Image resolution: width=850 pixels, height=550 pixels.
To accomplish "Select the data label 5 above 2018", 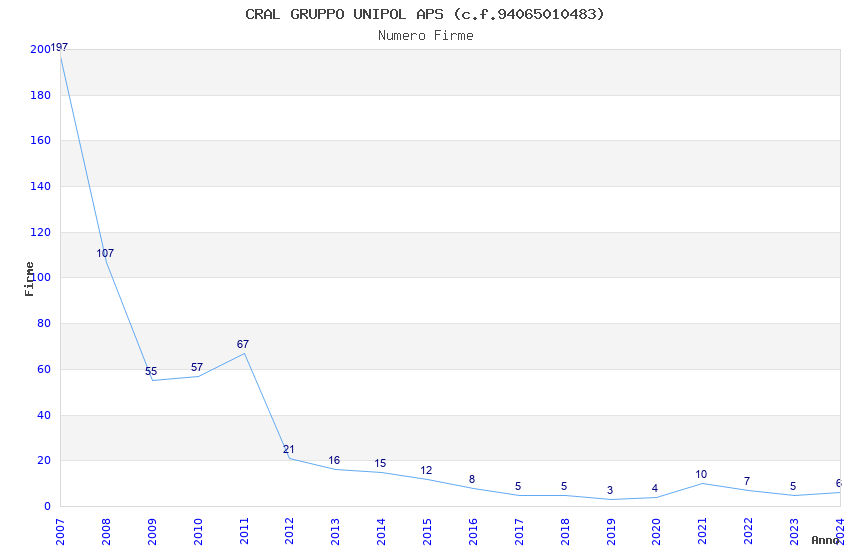I will (564, 486).
